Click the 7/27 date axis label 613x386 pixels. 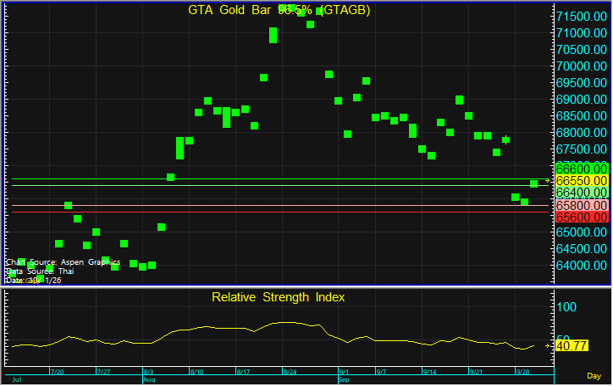tap(104, 372)
